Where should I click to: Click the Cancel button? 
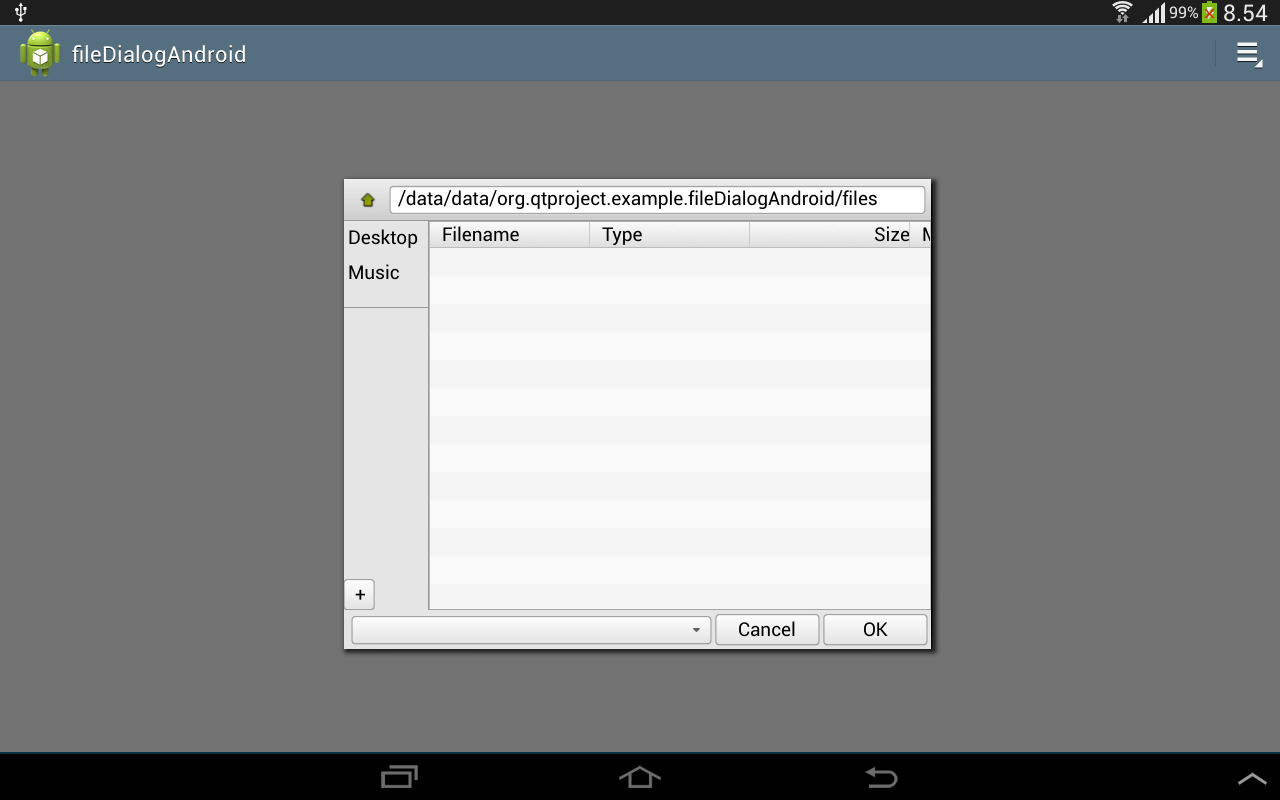point(767,630)
